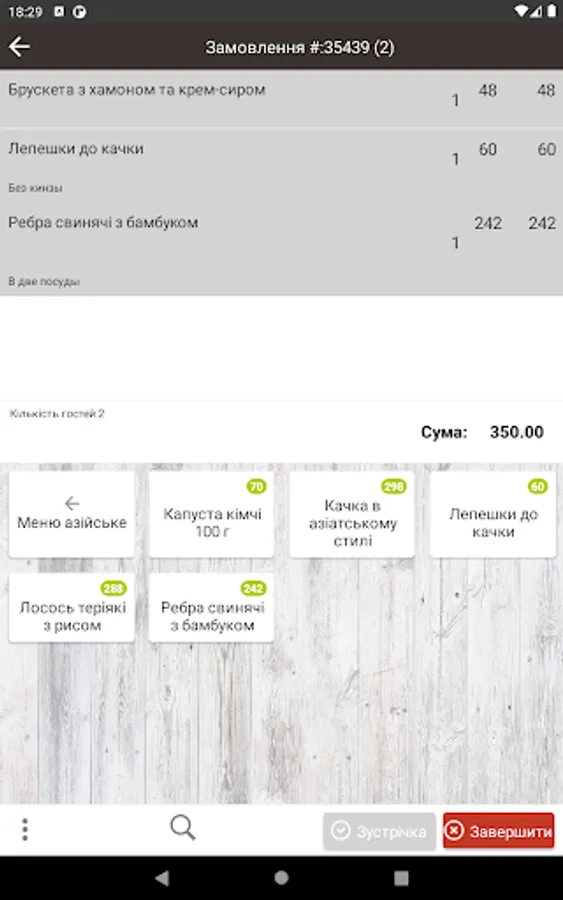Tap the green 298 price badge
Screen dimensions: 563x900
click(x=394, y=486)
